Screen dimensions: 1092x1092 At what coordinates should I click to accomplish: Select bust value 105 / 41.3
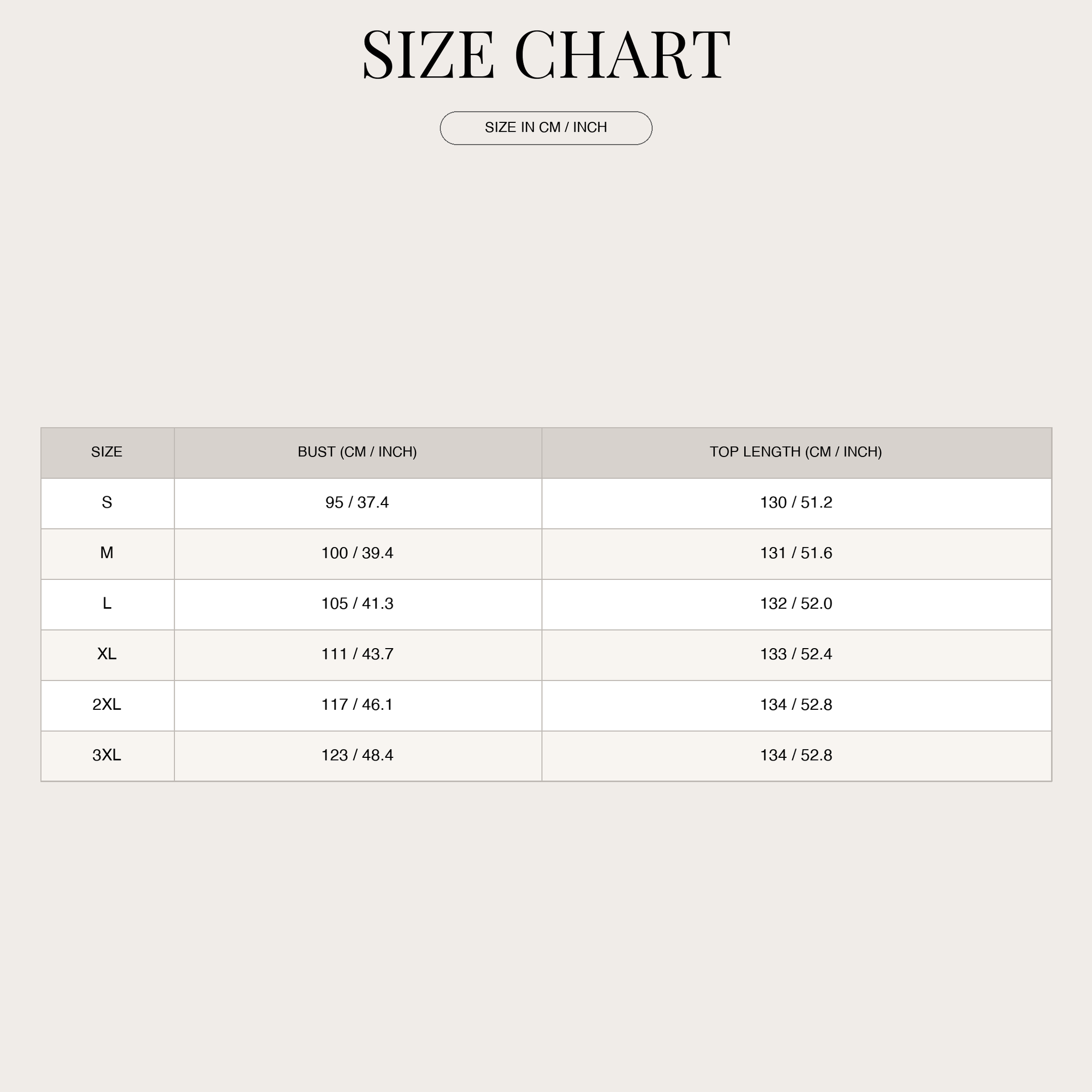click(357, 604)
